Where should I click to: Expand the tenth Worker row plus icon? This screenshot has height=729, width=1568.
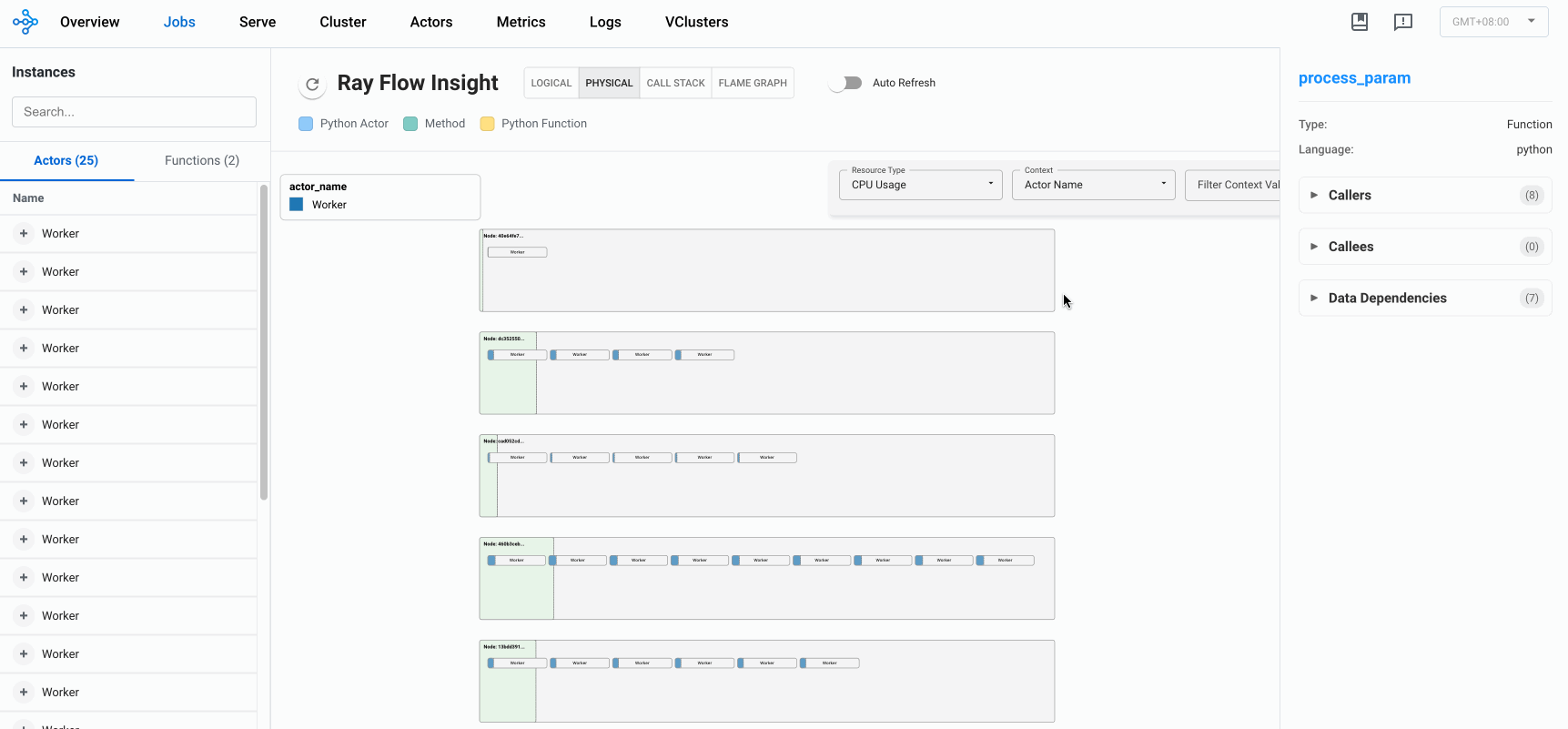point(24,578)
